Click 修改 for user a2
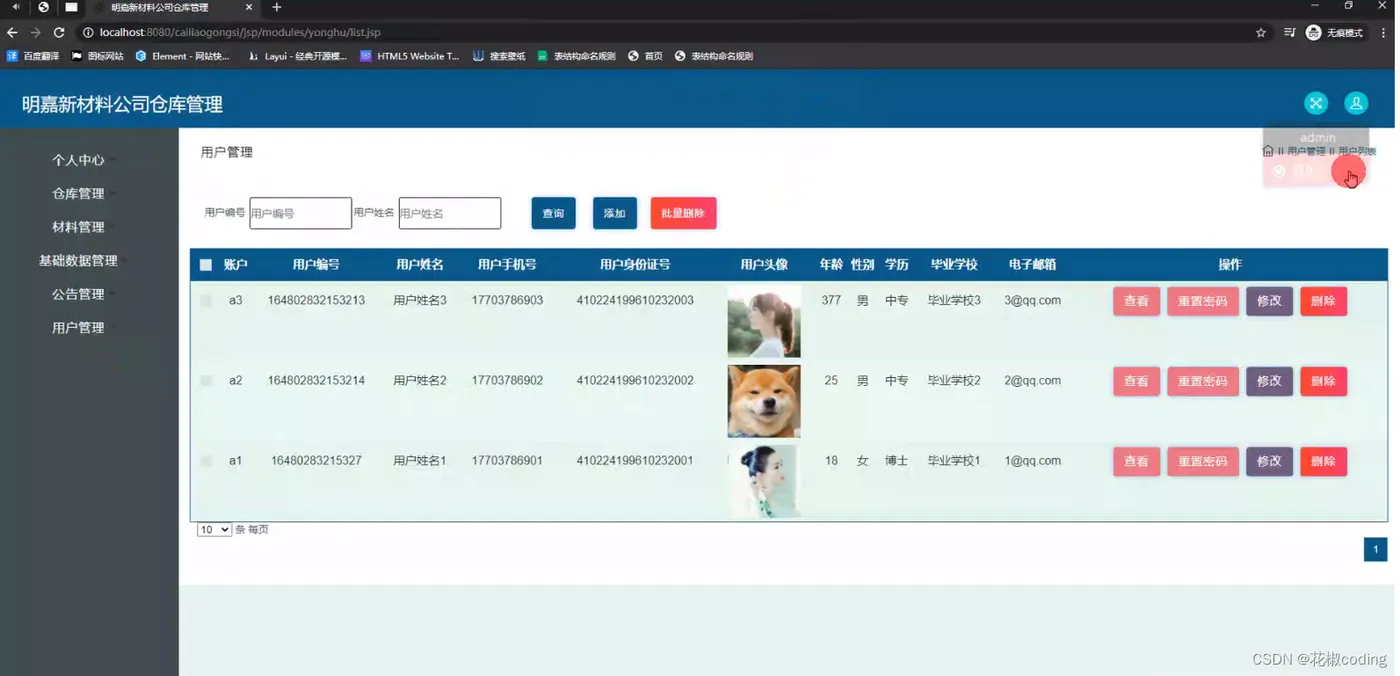 point(1269,381)
